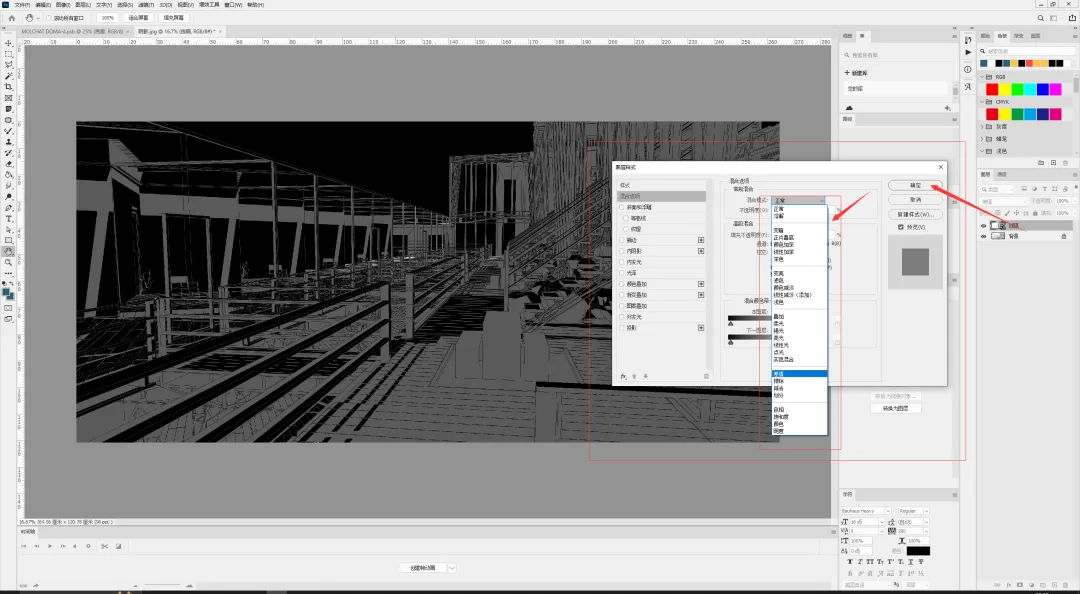Select the Move tool in the toolbar
The height and width of the screenshot is (594, 1080).
coord(9,43)
